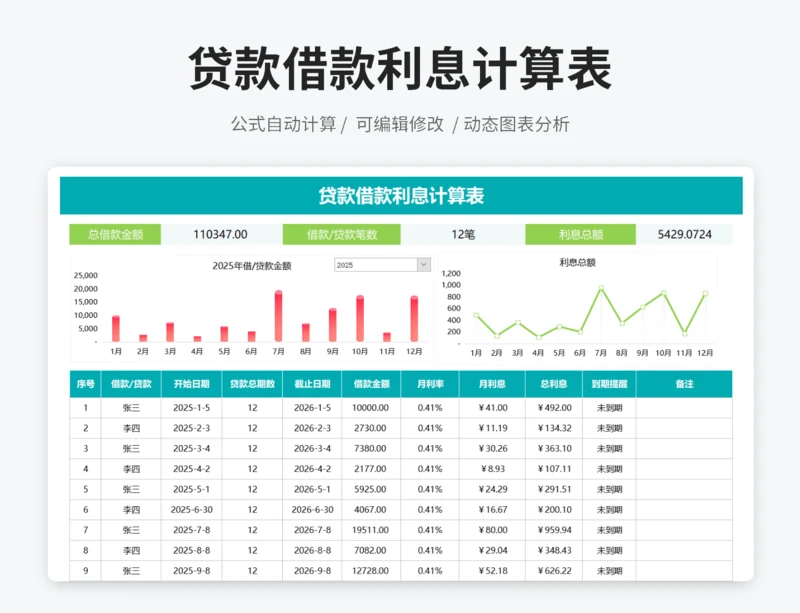Click the amount cell 10000.00
Screen dimensions: 800x613
pos(370,408)
